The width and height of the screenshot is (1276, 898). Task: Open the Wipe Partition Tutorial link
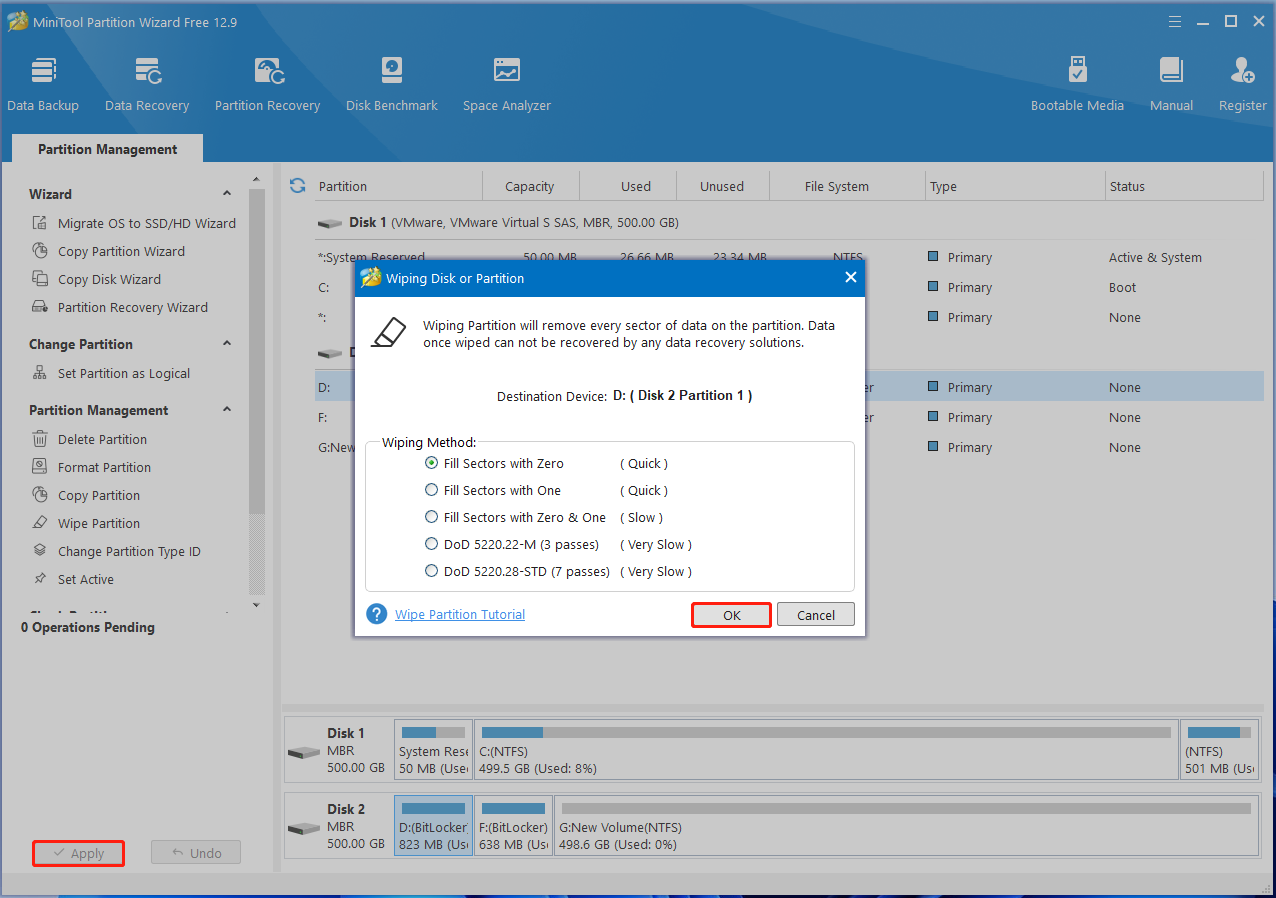(459, 614)
